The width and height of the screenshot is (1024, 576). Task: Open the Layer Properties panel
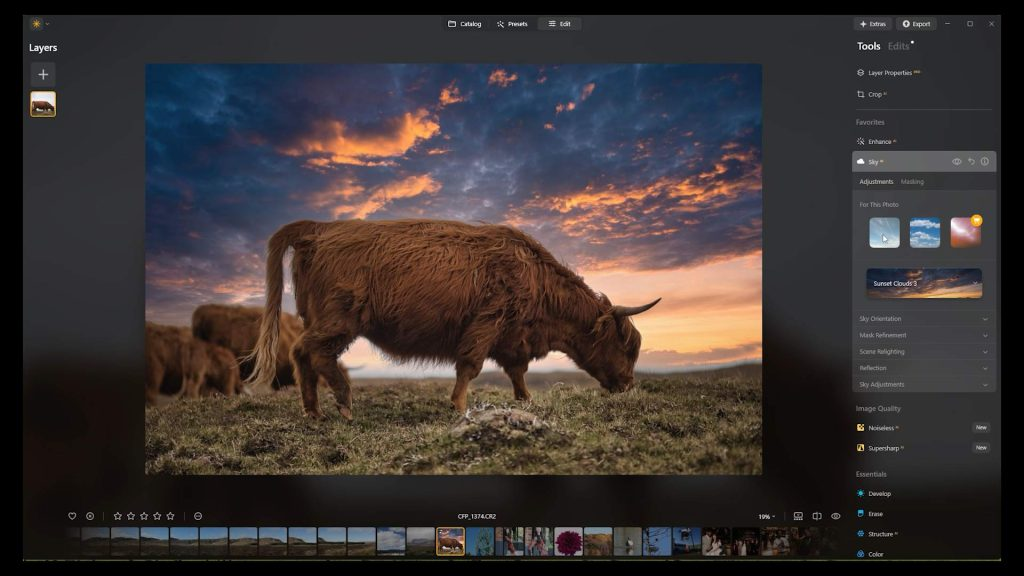(888, 73)
